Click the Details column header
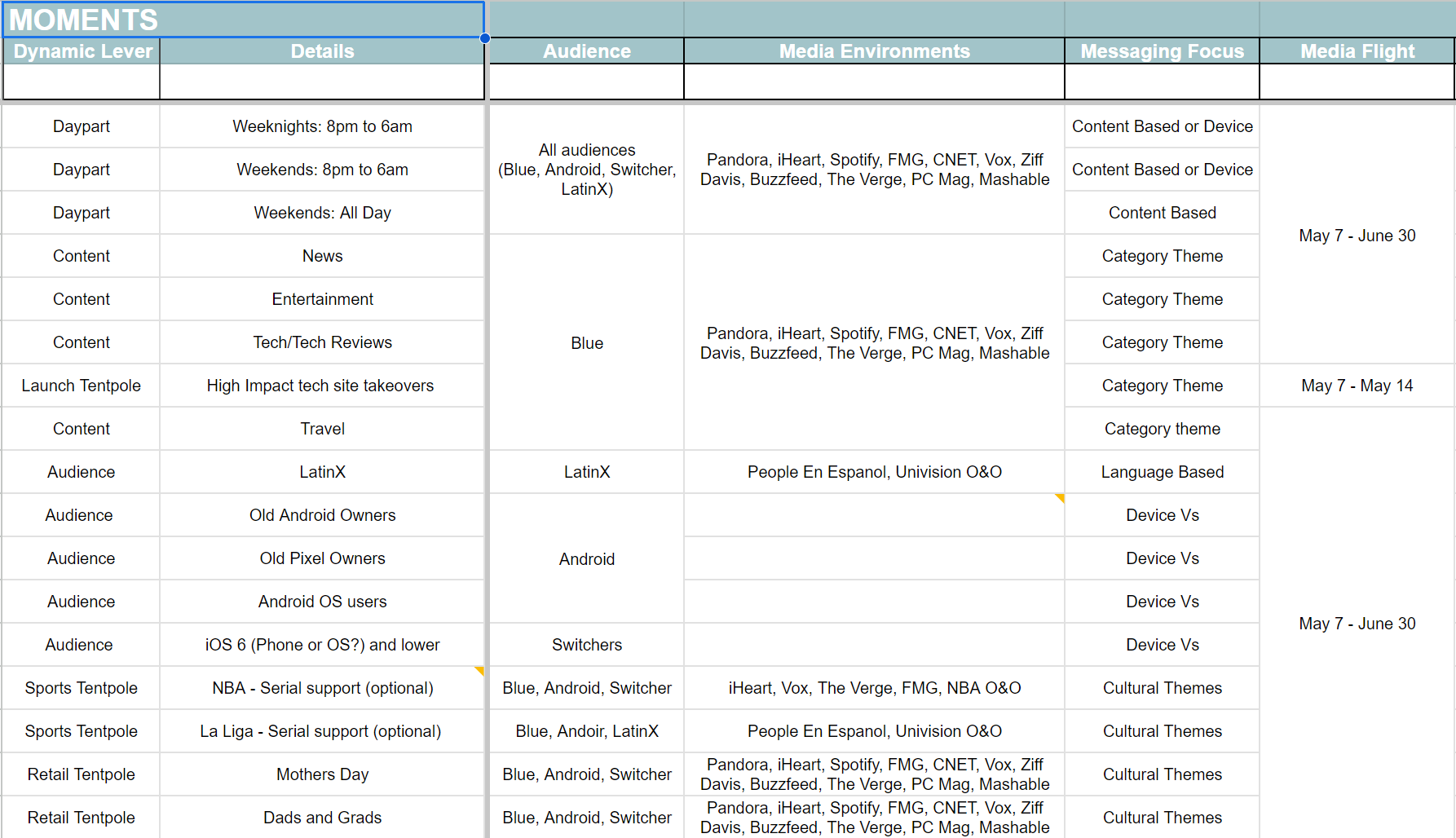The height and width of the screenshot is (838, 1456). (x=322, y=51)
